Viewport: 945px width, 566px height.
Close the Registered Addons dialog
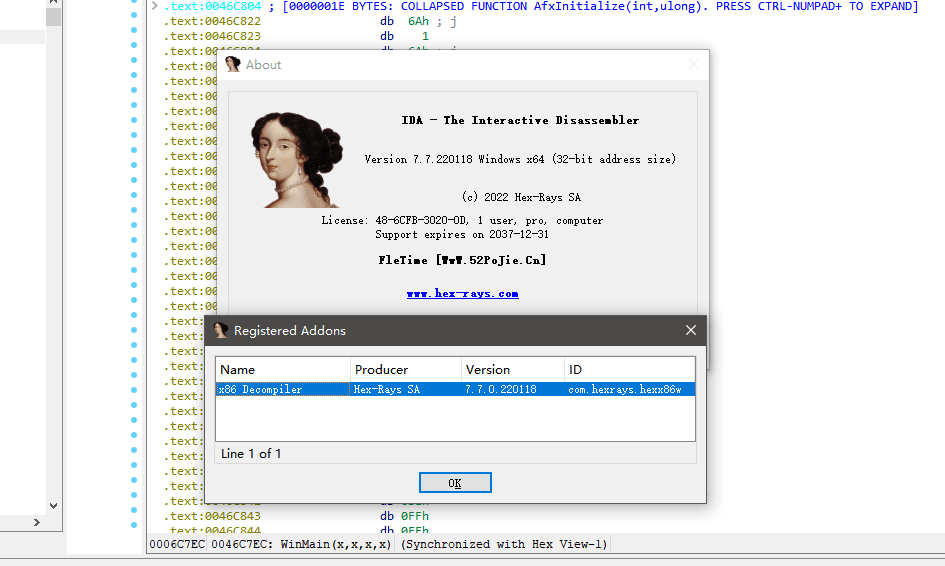coord(691,330)
